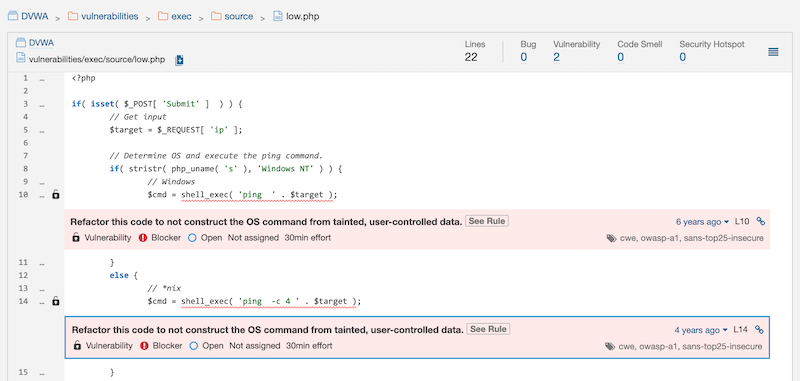Change the Open status of the second issue
The image size is (800, 381).
click(206, 346)
